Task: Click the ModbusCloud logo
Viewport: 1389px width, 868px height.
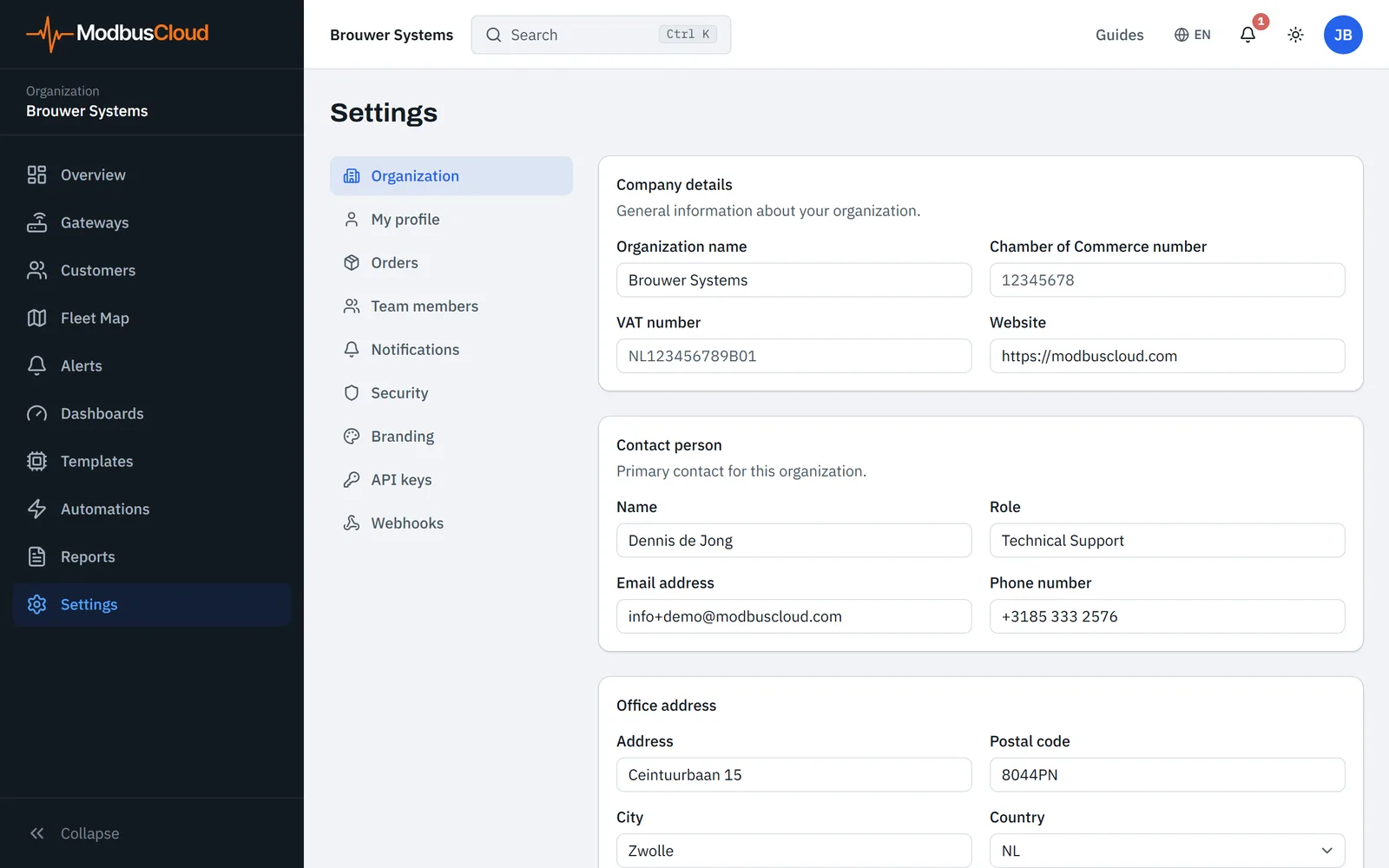Action: (x=117, y=34)
